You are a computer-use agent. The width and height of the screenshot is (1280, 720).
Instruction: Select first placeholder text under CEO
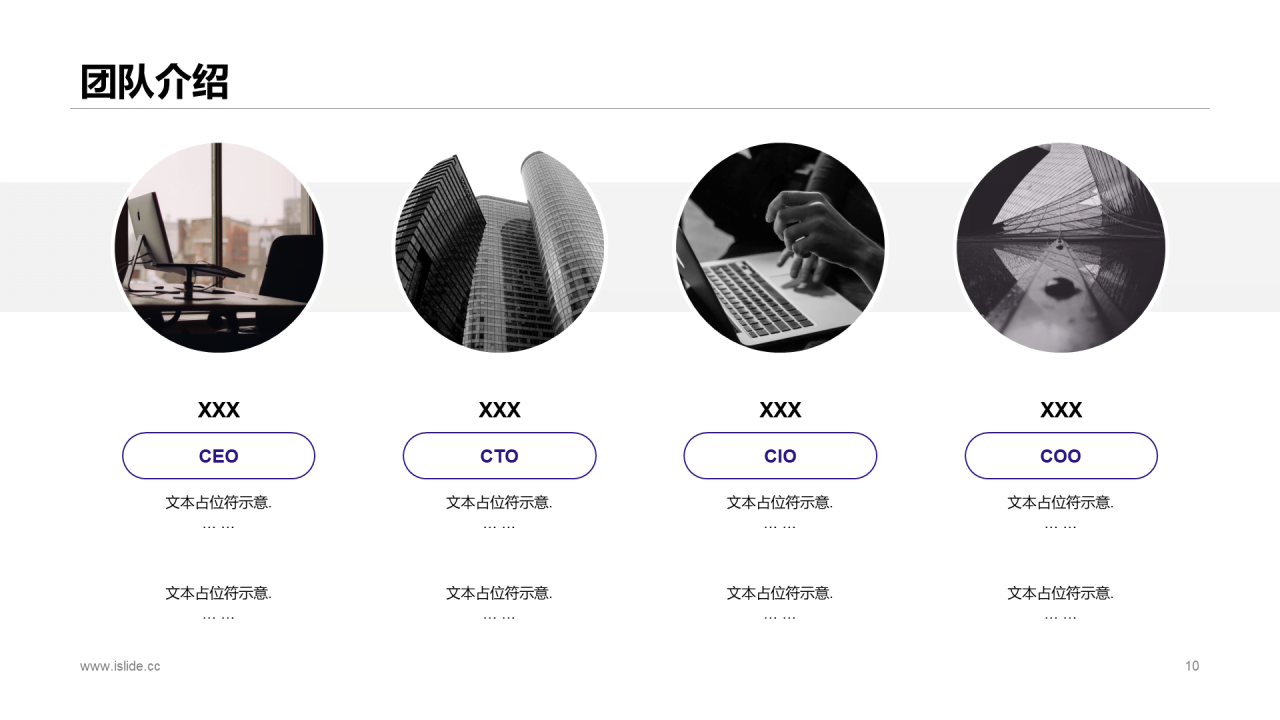(x=218, y=503)
